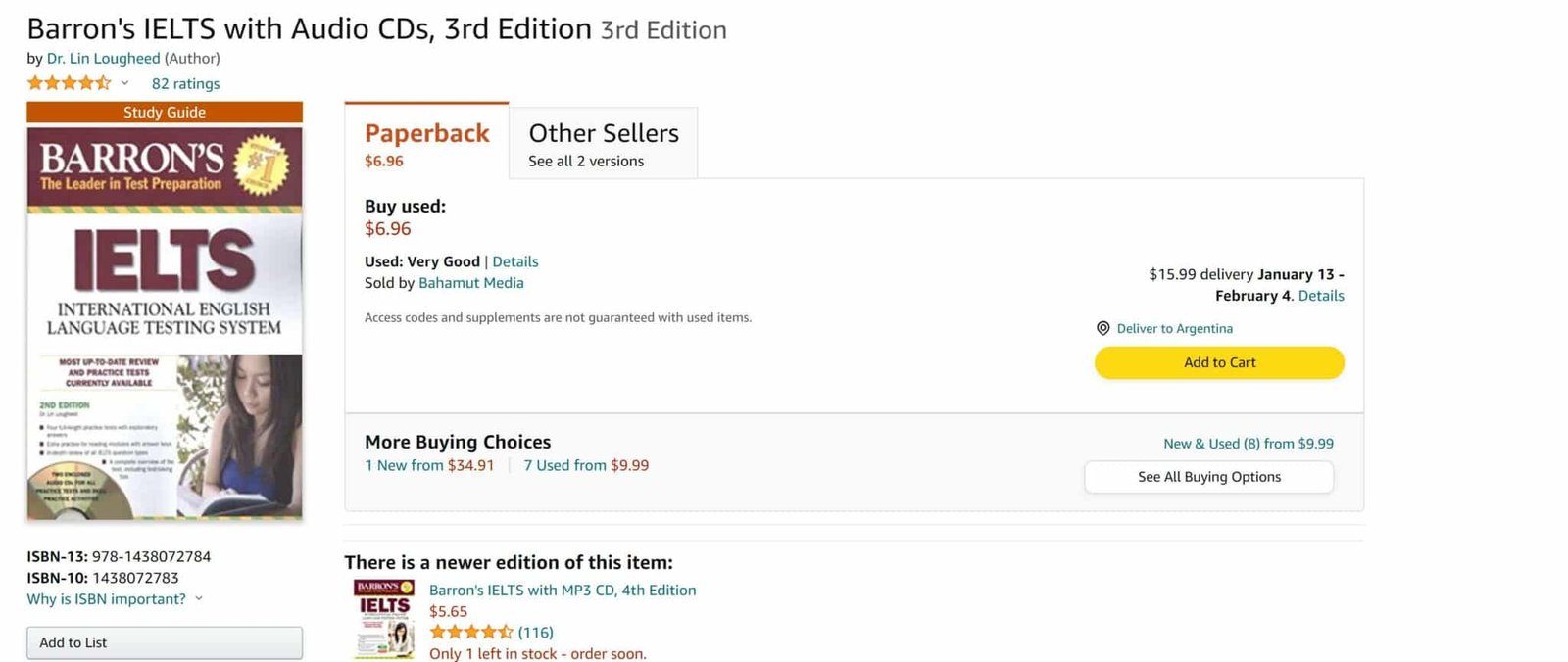Click the star rating of the 4th Edition
The image size is (1568, 662).
click(x=470, y=632)
